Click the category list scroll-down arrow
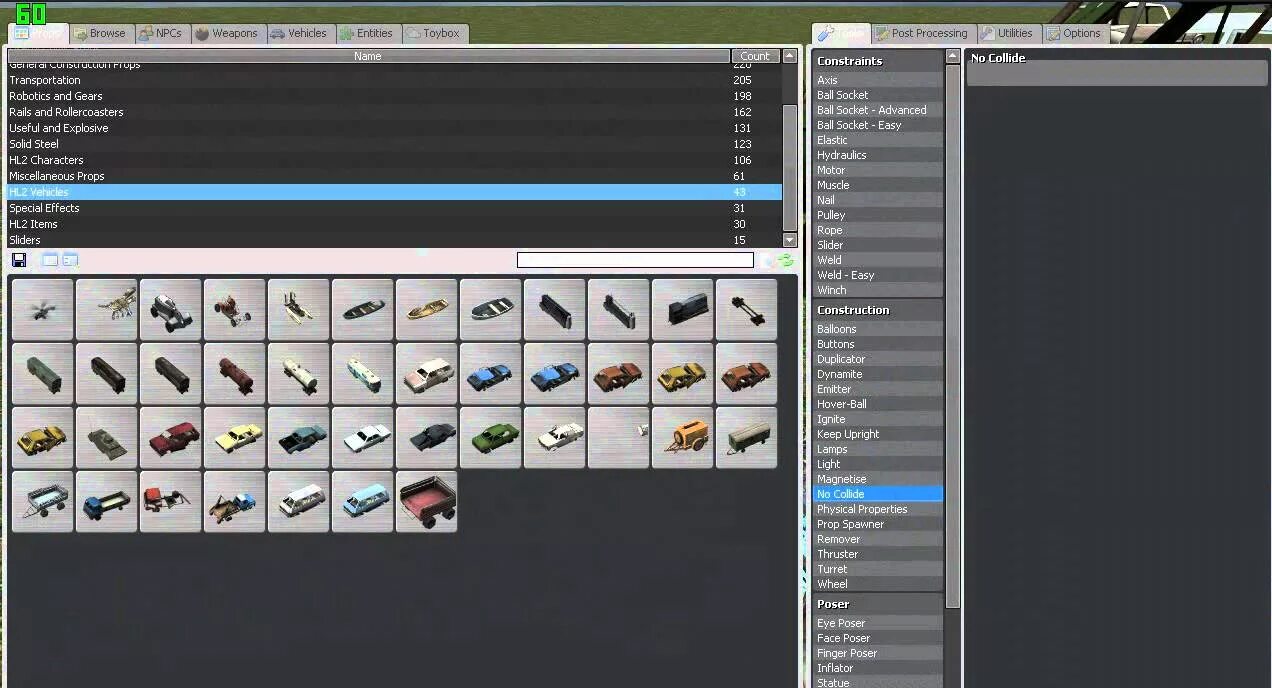The height and width of the screenshot is (688, 1272). [x=790, y=240]
